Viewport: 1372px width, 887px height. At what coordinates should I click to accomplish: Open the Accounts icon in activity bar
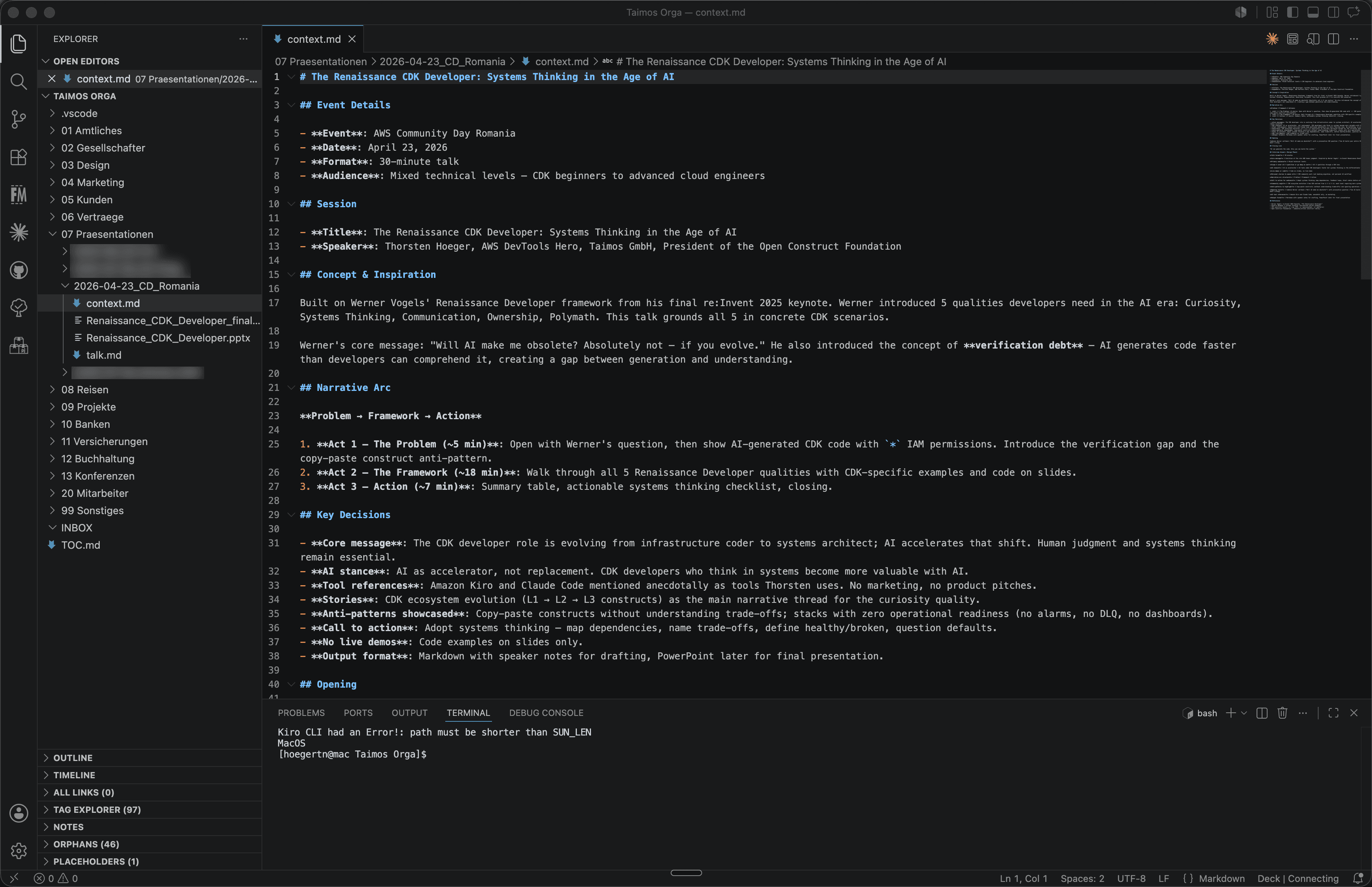pyautogui.click(x=18, y=813)
